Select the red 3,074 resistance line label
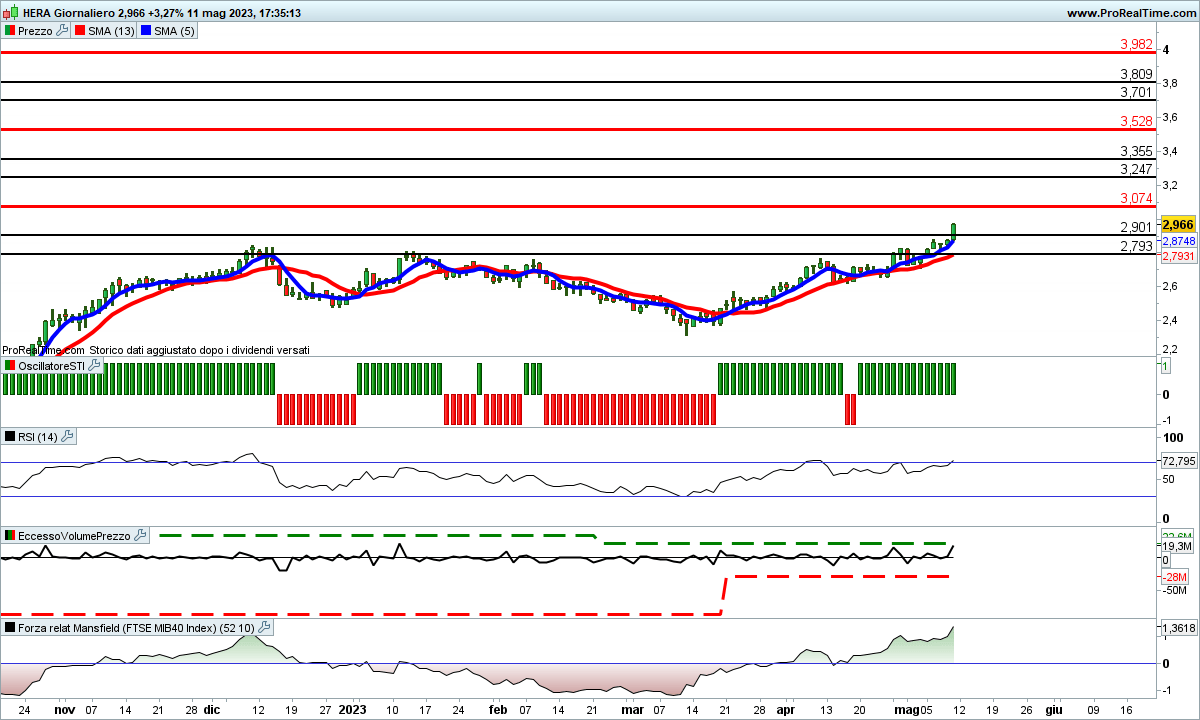The image size is (1200, 720). click(x=1136, y=199)
